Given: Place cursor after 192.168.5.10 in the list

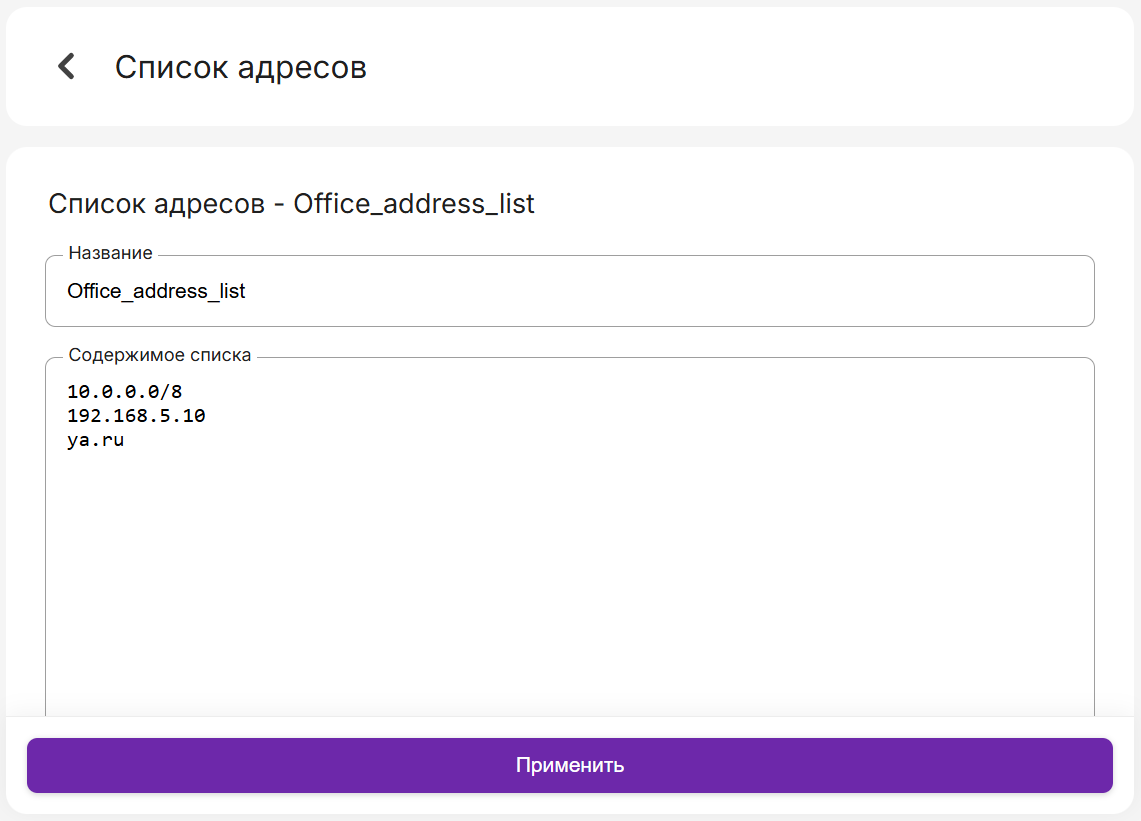Looking at the screenshot, I should pos(207,415).
